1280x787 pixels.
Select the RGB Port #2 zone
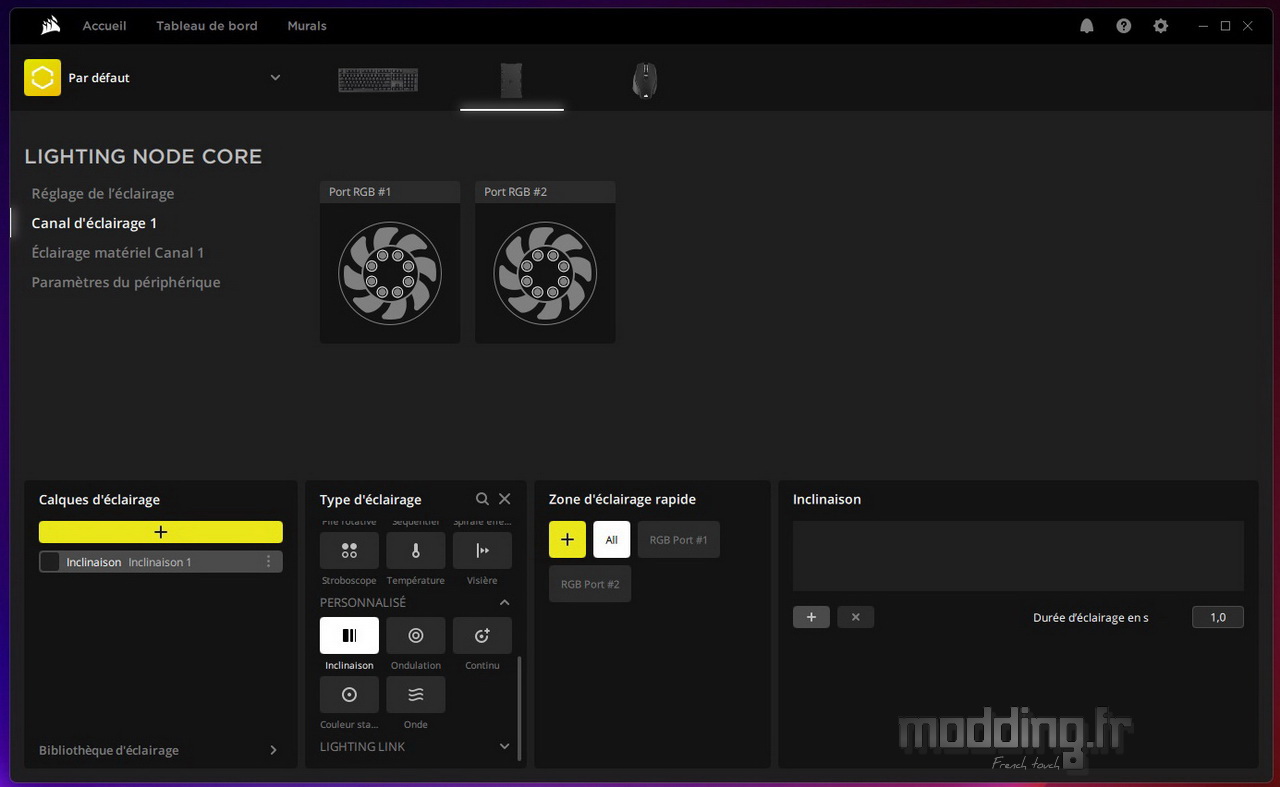590,584
